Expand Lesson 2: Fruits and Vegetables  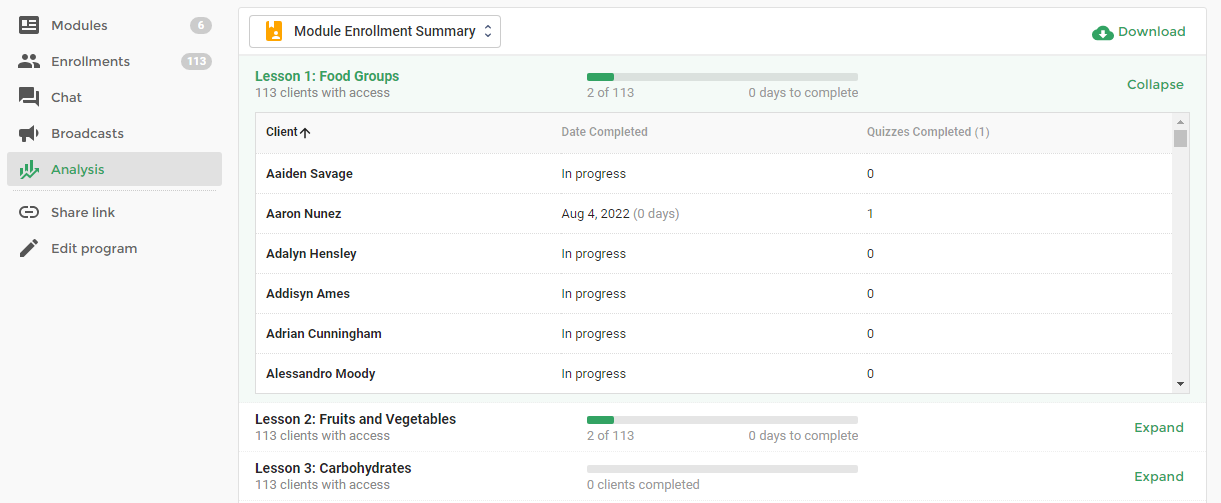click(x=1158, y=428)
